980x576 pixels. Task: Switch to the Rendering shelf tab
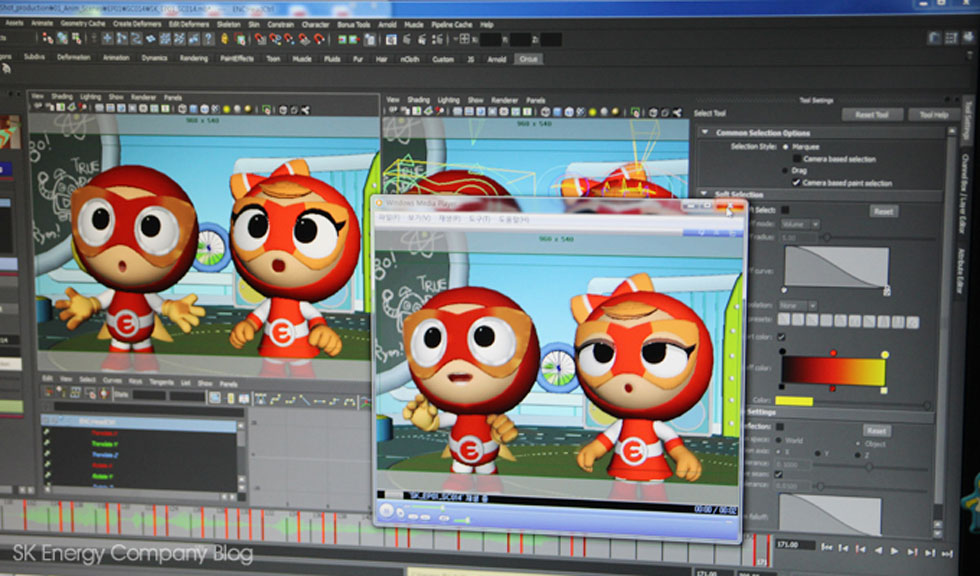[x=193, y=58]
